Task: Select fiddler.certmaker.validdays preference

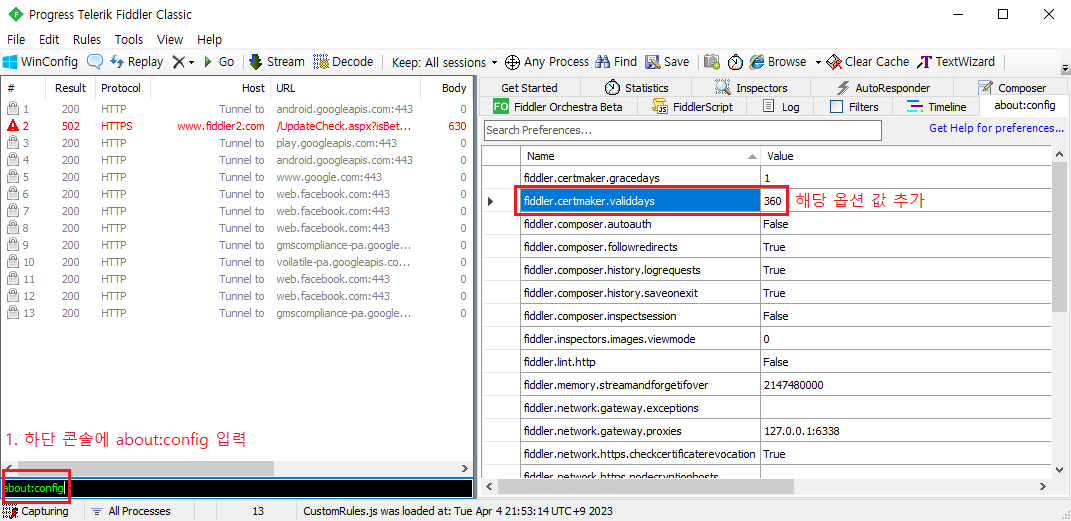Action: 640,201
